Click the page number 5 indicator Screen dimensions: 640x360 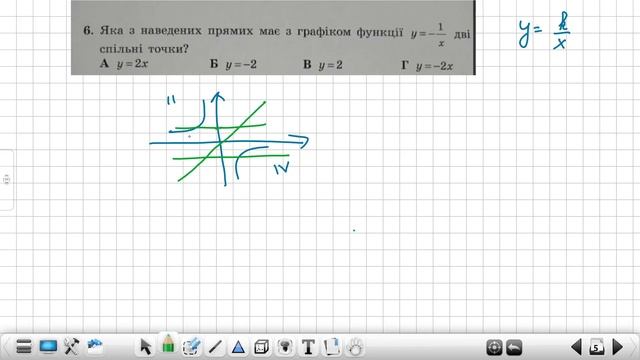[x=597, y=347]
